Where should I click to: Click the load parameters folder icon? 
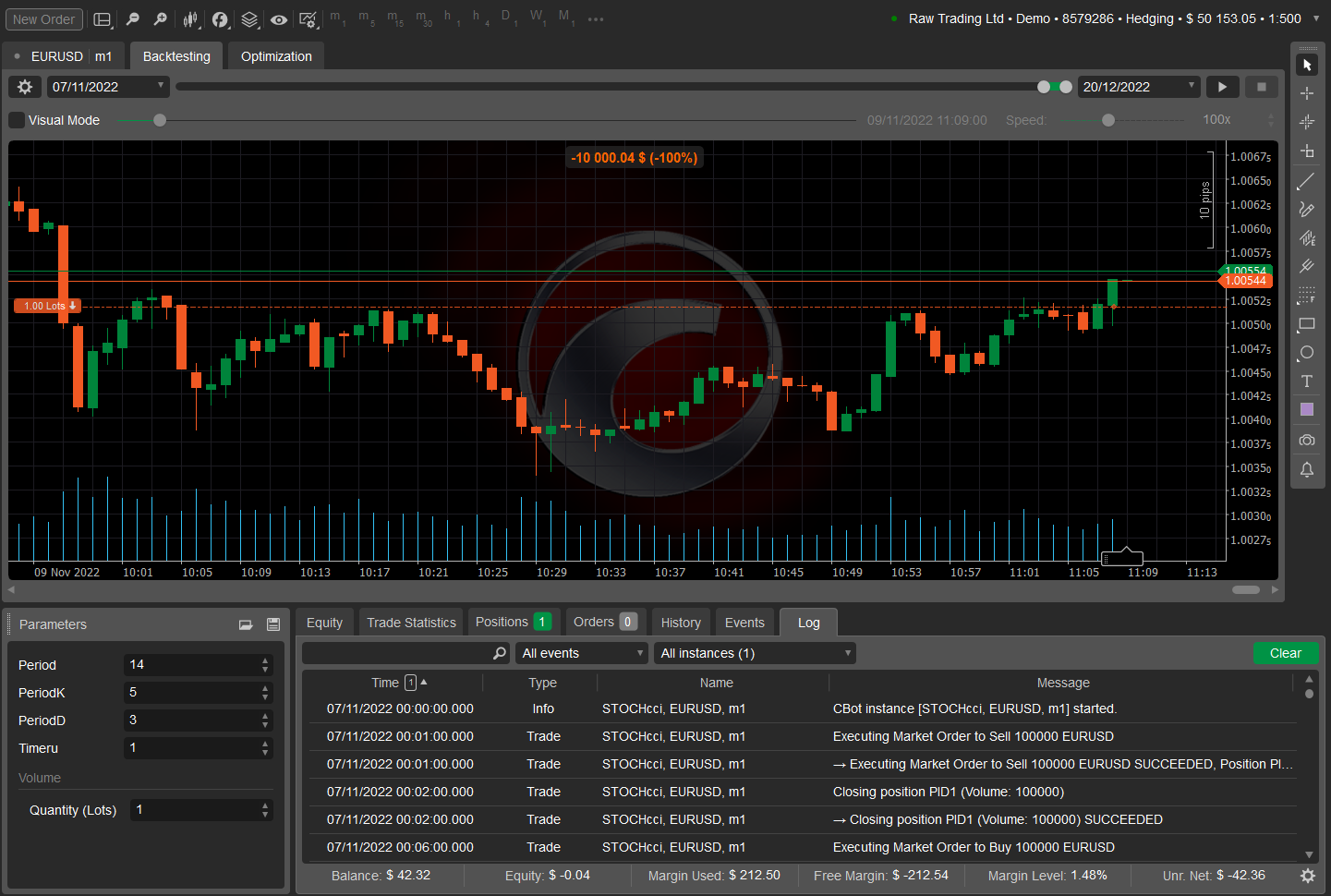point(246,624)
